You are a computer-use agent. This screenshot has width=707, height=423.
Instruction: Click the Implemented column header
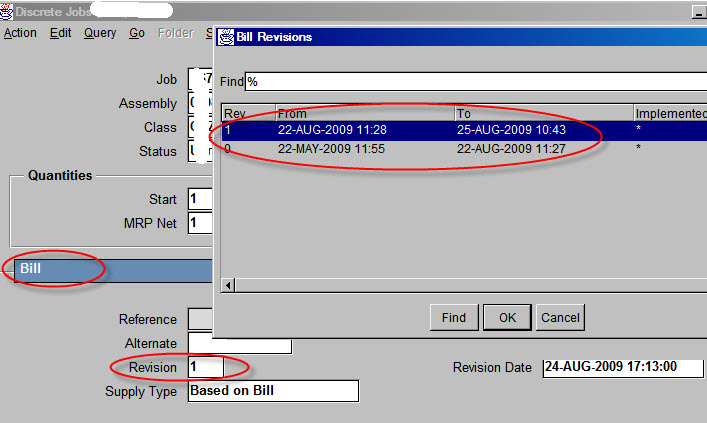pos(670,113)
